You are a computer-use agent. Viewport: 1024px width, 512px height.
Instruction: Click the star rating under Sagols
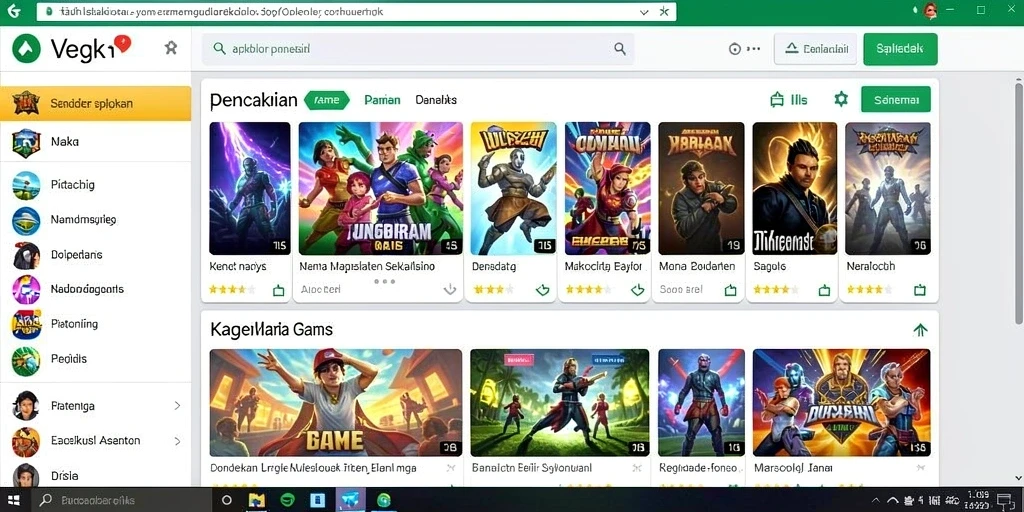[775, 289]
